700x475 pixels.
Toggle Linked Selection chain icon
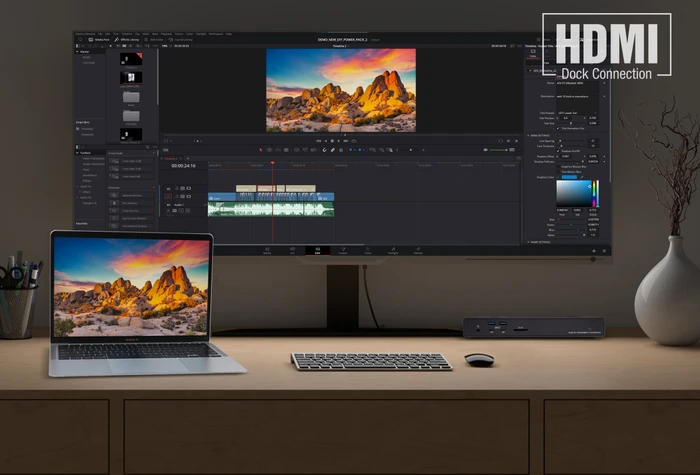pos(333,150)
